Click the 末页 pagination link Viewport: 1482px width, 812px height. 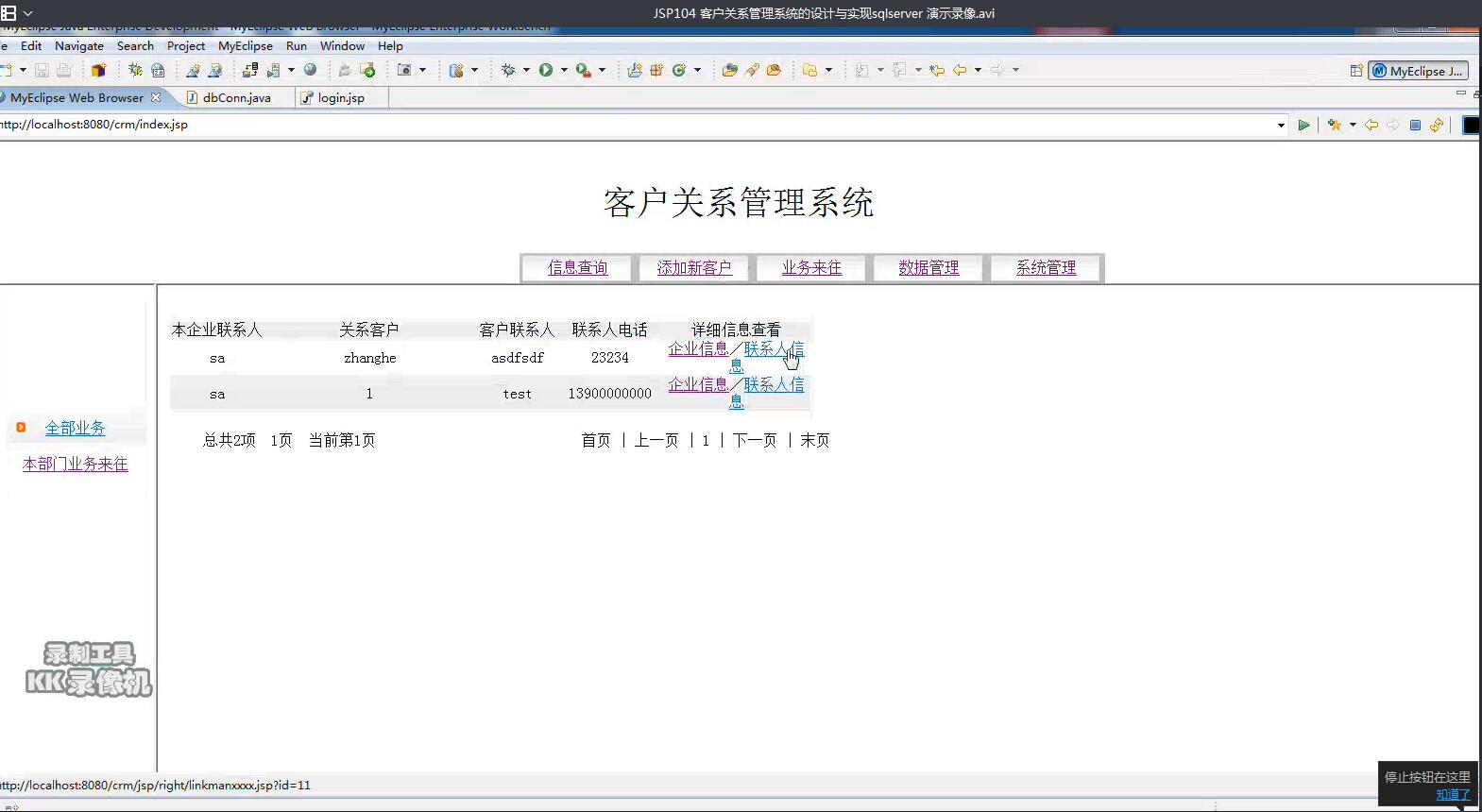pyautogui.click(x=815, y=440)
